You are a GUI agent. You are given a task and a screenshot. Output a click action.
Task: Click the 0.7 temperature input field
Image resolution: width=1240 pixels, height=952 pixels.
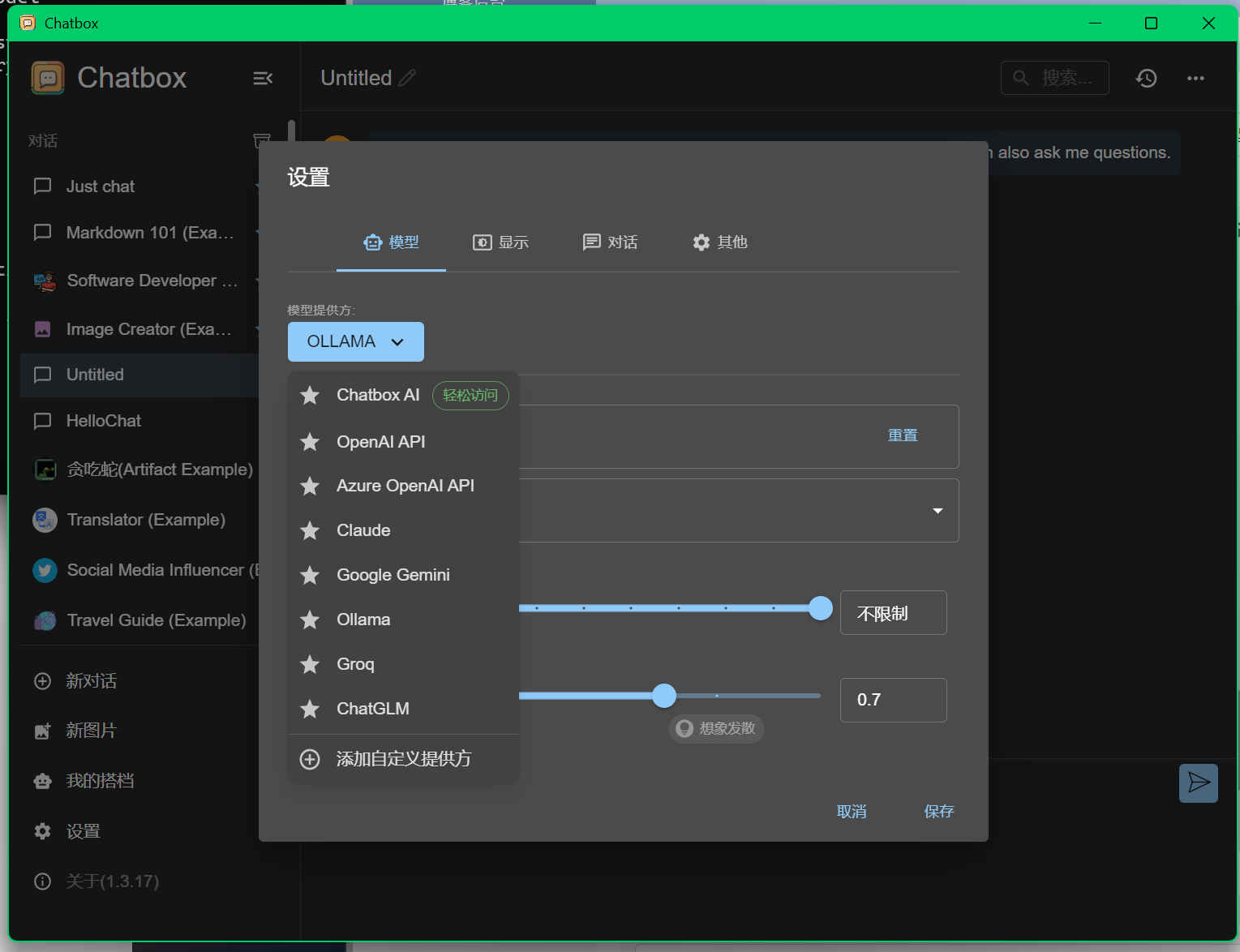893,700
